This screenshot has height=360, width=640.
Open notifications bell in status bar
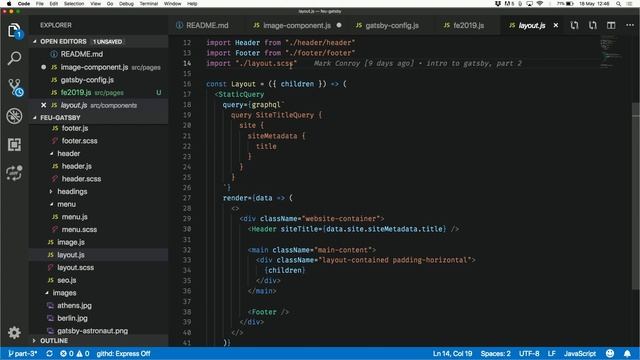point(627,353)
